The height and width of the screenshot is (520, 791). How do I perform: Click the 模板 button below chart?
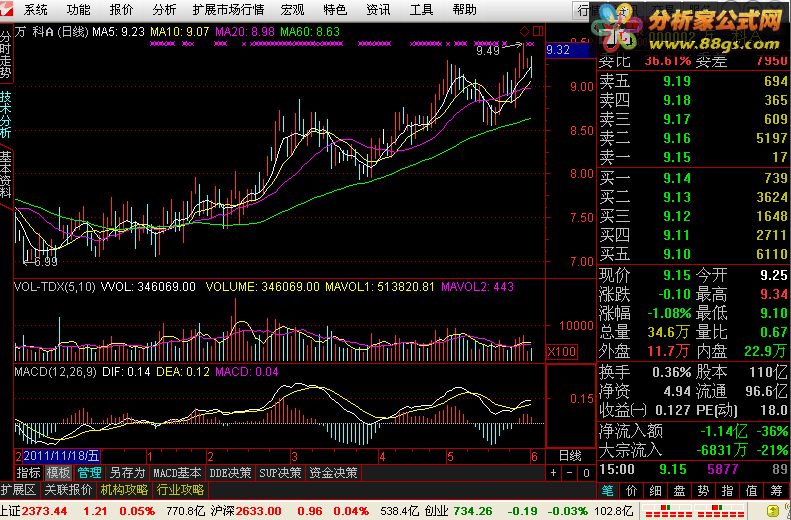click(58, 473)
